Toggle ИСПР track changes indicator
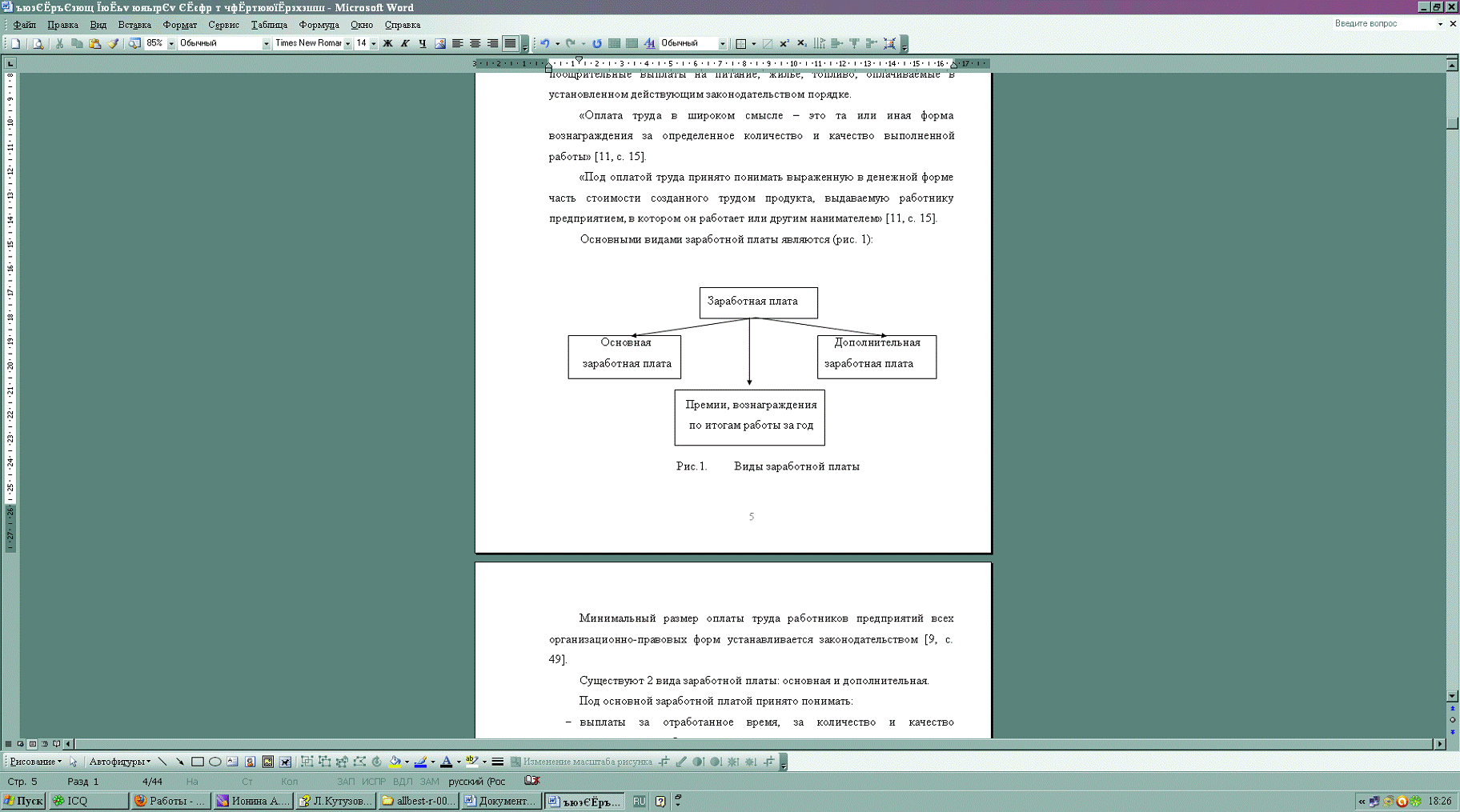The height and width of the screenshot is (812, 1460). pyautogui.click(x=374, y=782)
